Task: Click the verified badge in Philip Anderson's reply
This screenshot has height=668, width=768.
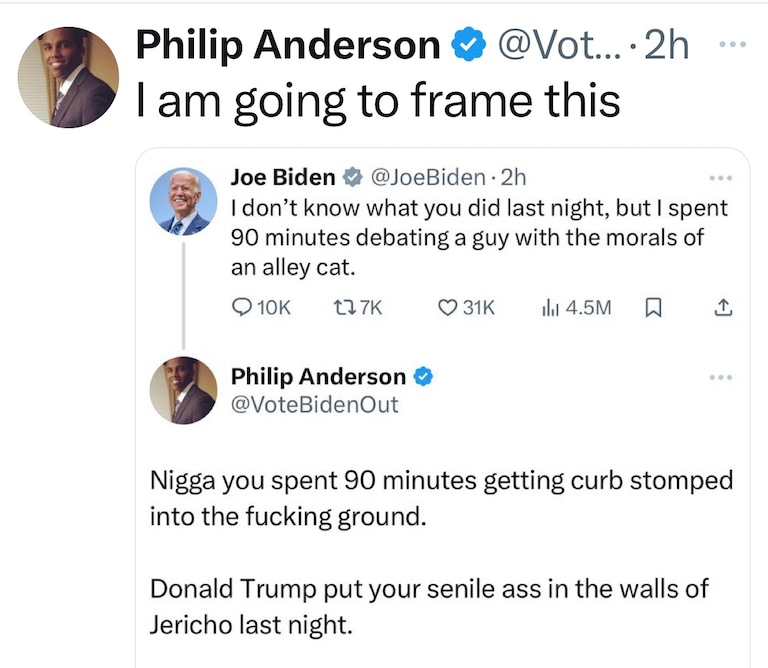Action: click(424, 377)
